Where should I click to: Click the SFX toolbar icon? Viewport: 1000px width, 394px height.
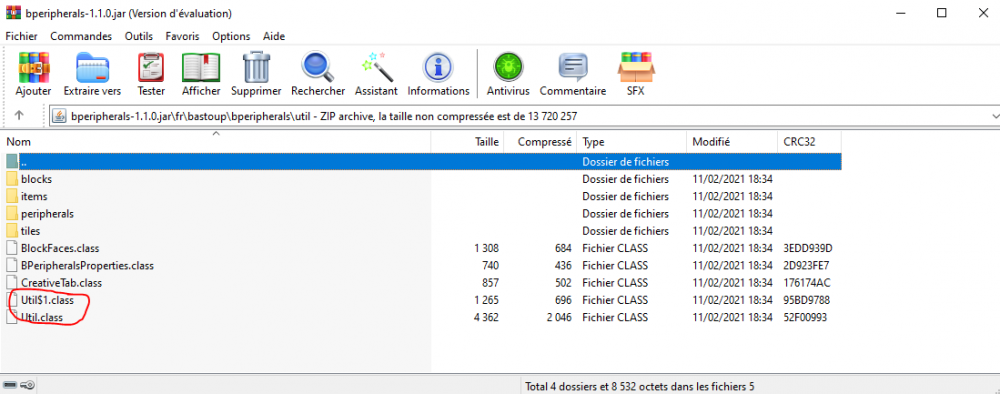[636, 67]
